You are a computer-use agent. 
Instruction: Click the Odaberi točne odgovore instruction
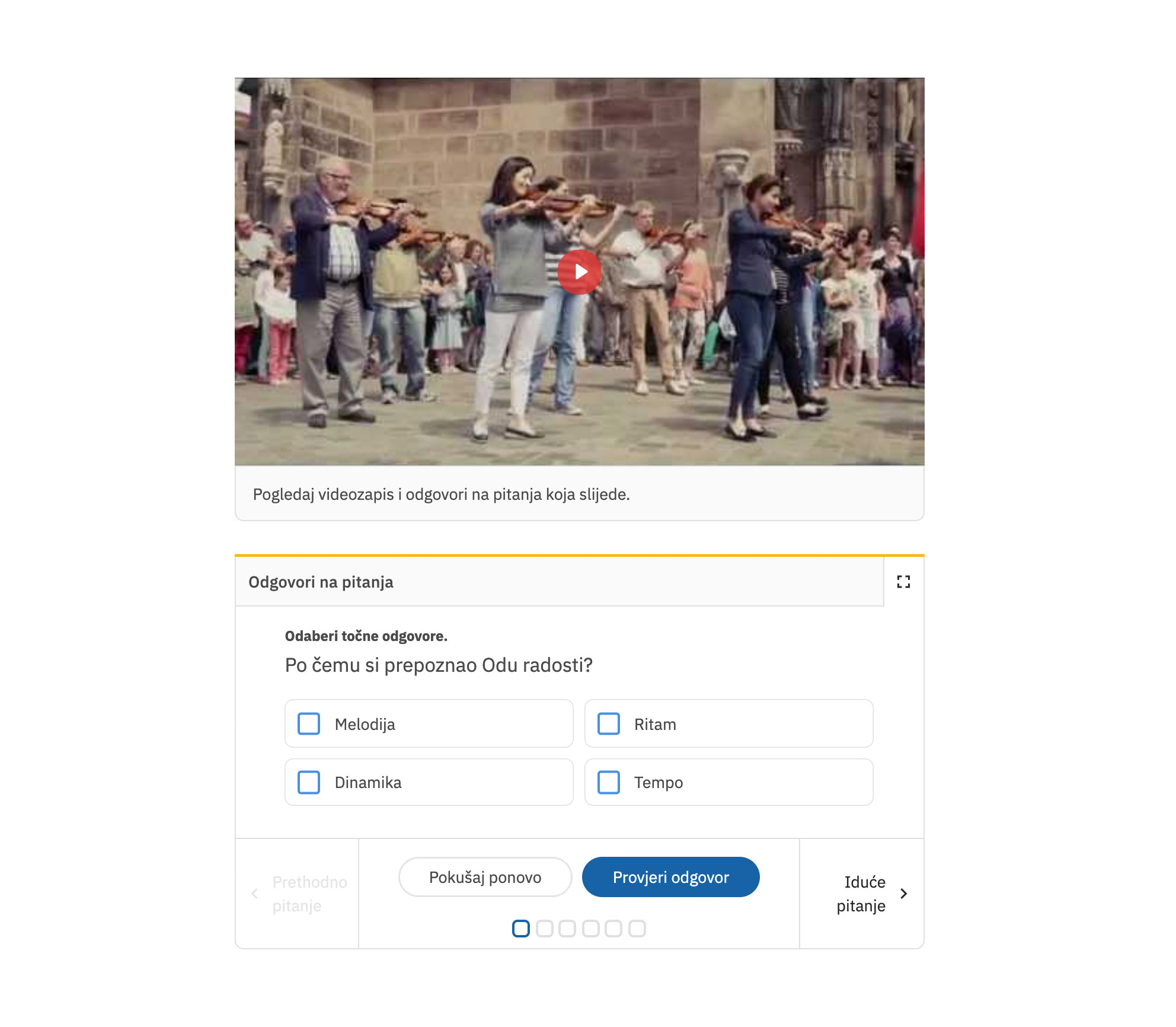click(366, 636)
